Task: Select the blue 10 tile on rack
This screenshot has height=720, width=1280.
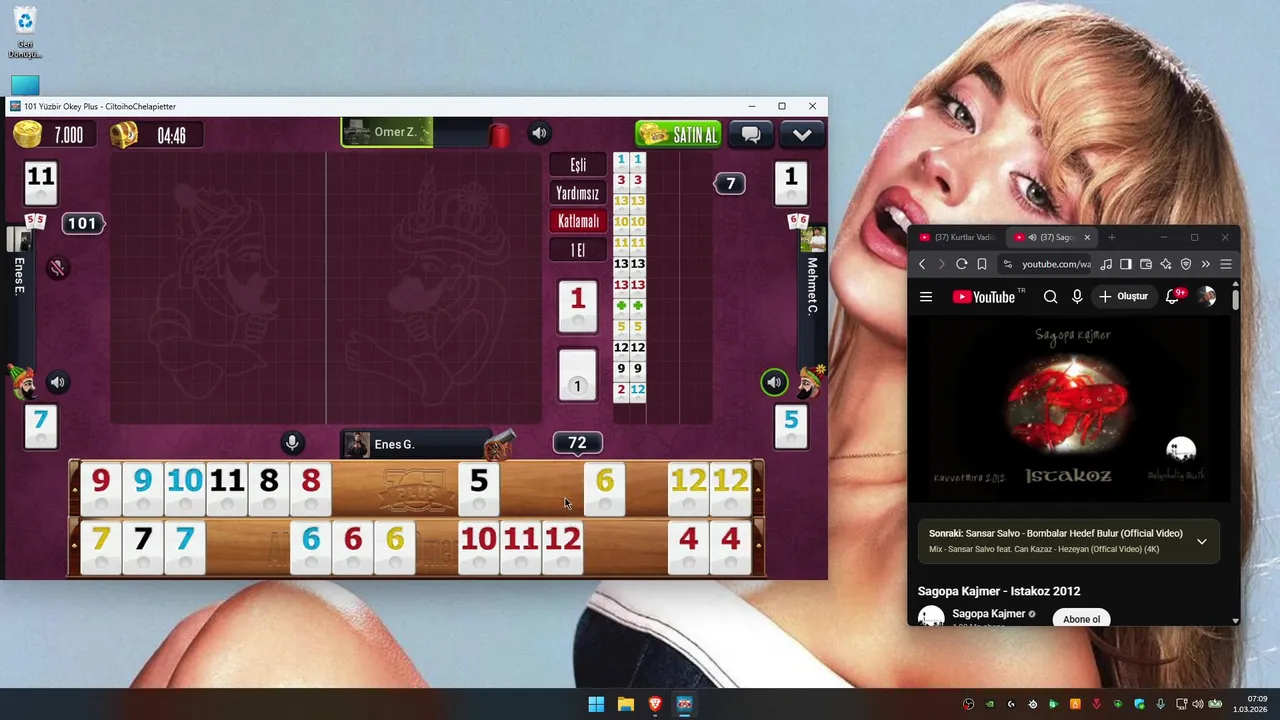Action: pyautogui.click(x=185, y=488)
